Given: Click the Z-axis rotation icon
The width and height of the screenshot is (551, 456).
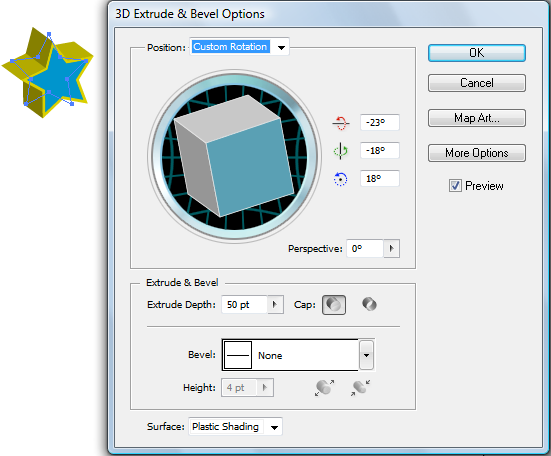Looking at the screenshot, I should point(340,179).
